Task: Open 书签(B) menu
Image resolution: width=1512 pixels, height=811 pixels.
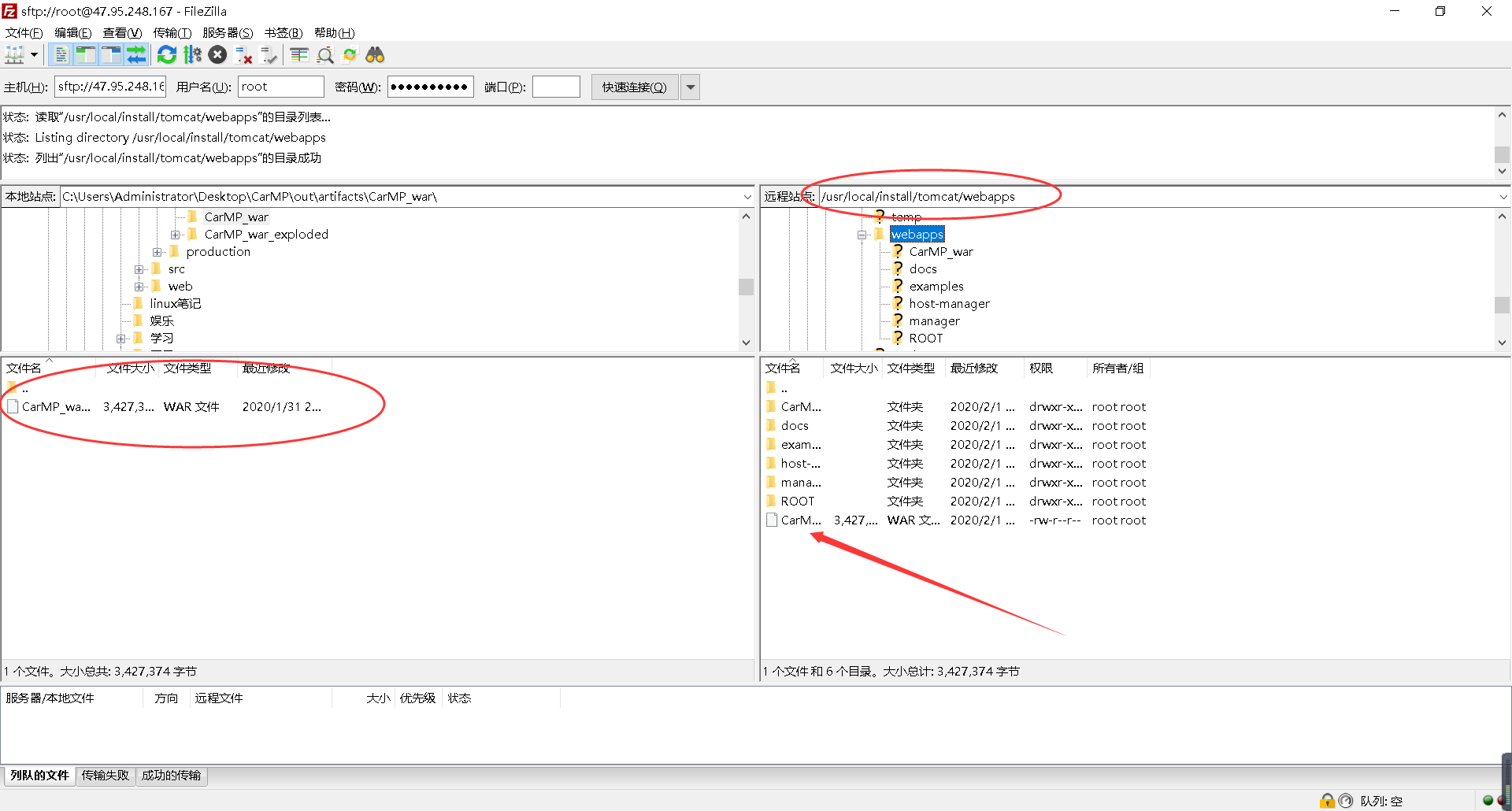Action: (283, 33)
